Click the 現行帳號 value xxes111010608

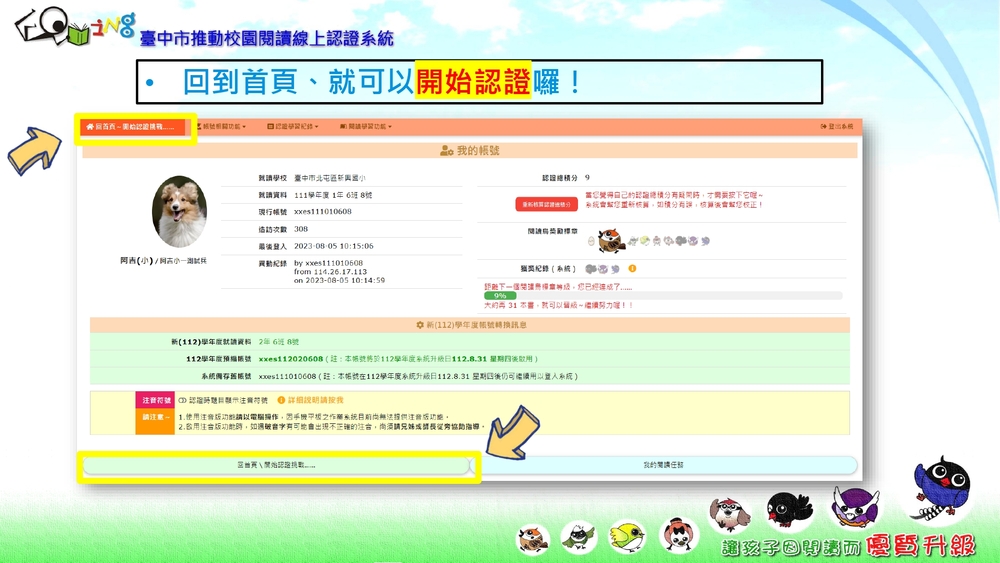point(323,212)
